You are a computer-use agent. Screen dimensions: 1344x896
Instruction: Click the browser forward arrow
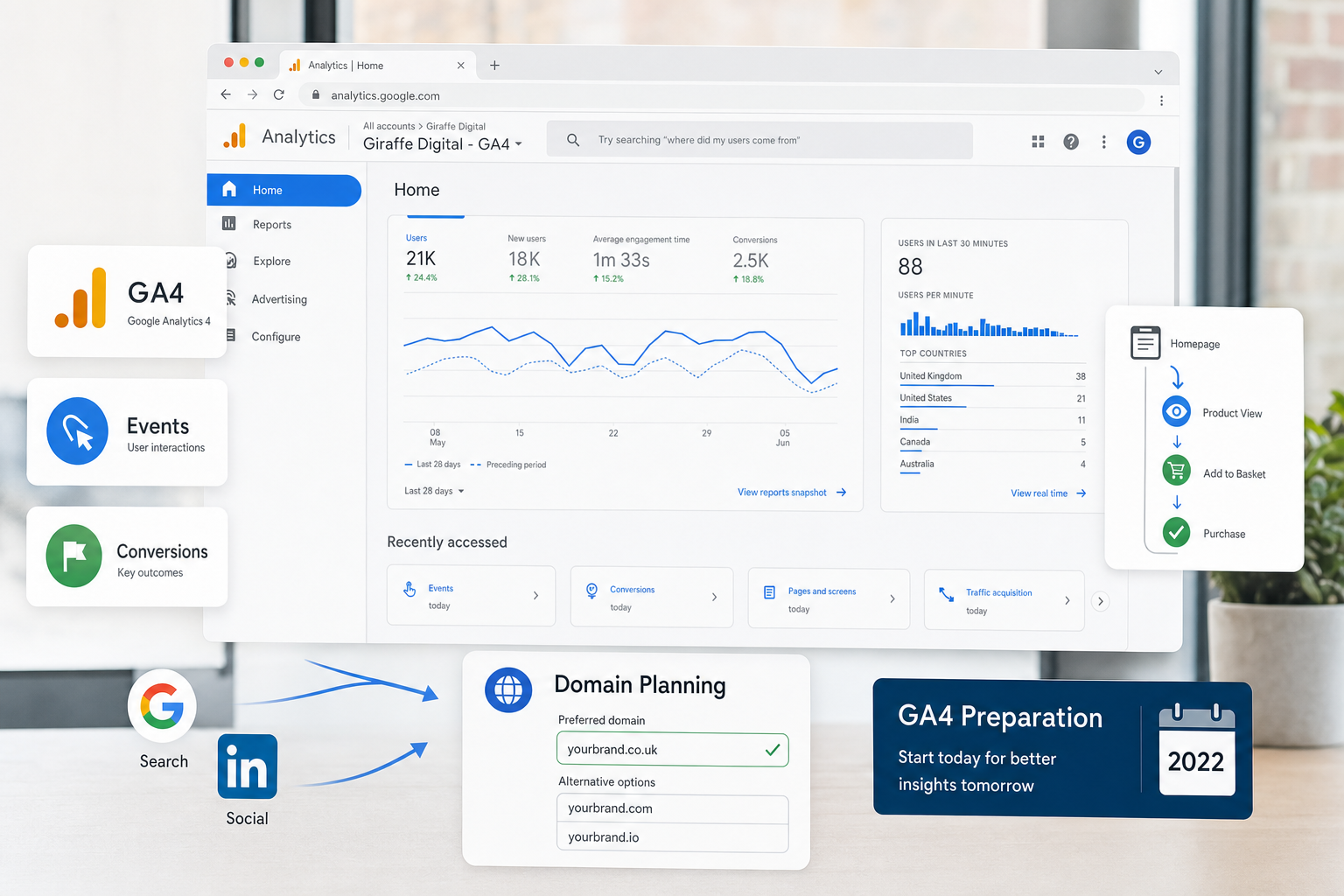click(252, 94)
